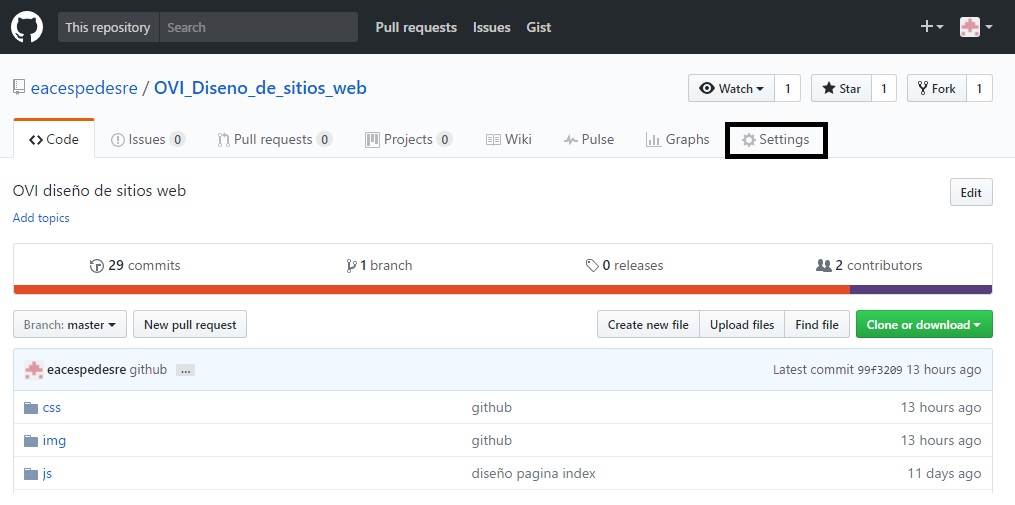Switch to the repository Issues tab
1015x505 pixels.
pos(148,139)
